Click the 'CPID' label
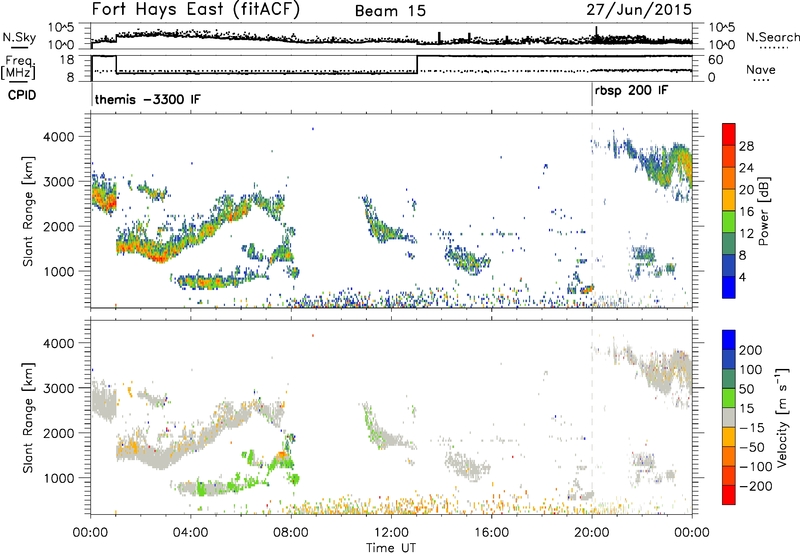Screen dimensions: 800x554 tap(22, 95)
